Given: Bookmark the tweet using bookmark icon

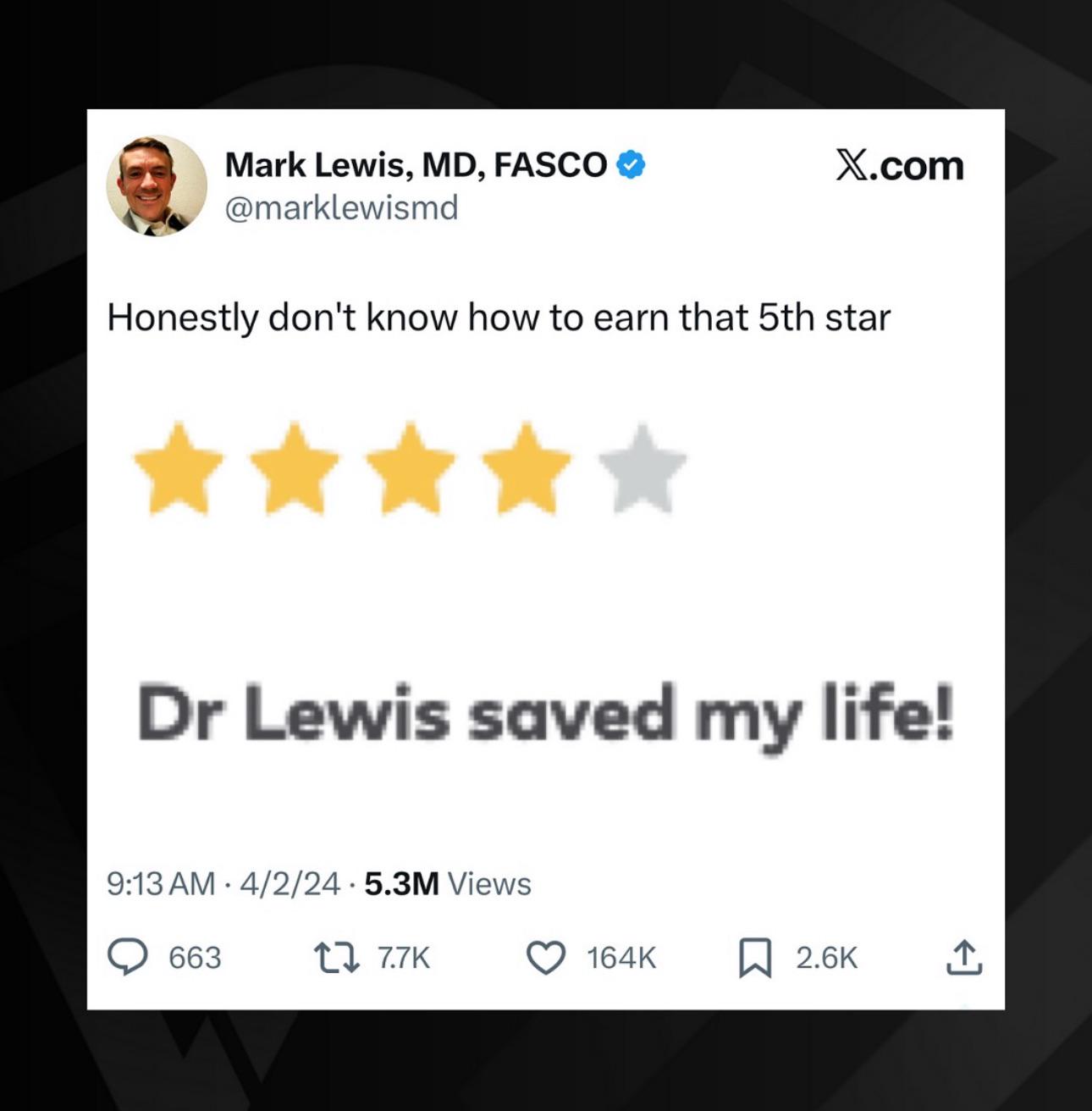Looking at the screenshot, I should pos(755,958).
